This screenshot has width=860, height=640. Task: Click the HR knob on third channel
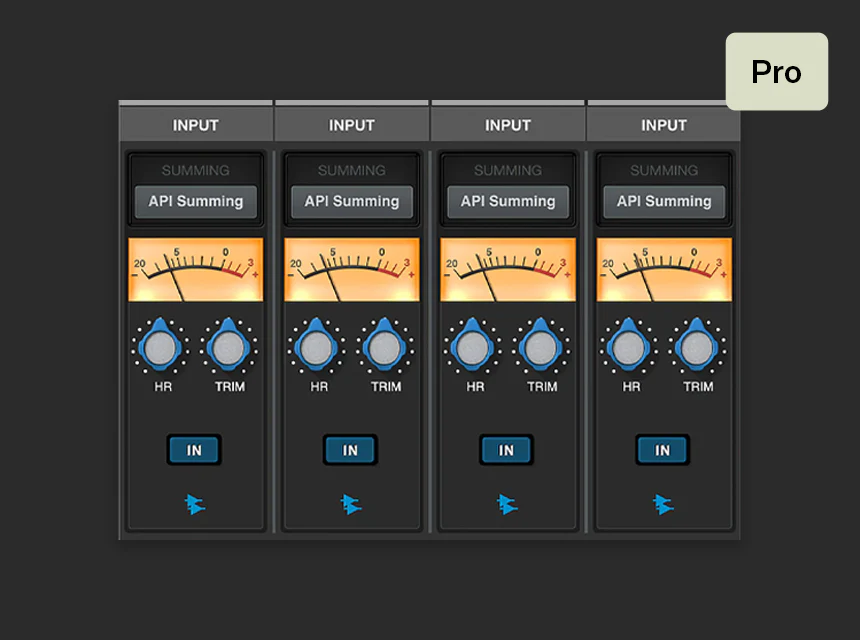(472, 347)
